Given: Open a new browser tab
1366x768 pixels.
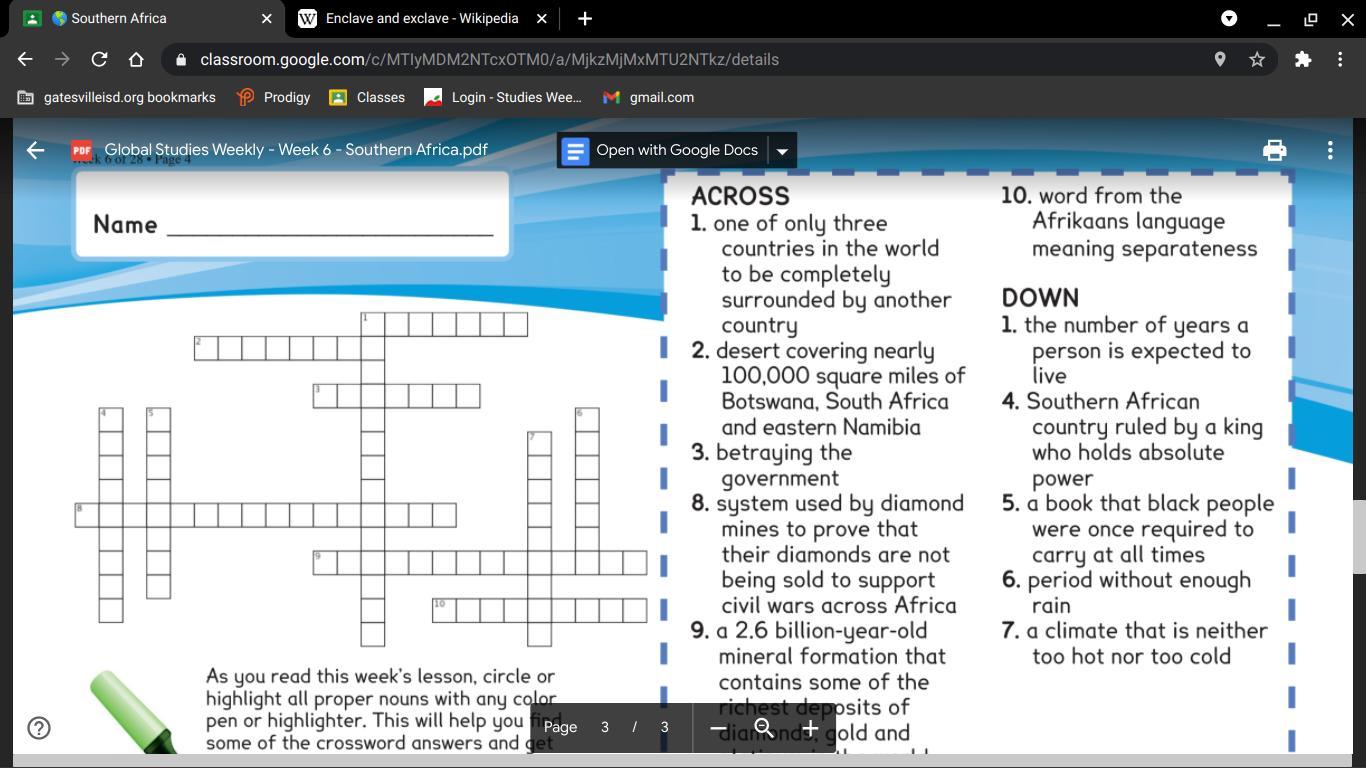Looking at the screenshot, I should pyautogui.click(x=585, y=18).
